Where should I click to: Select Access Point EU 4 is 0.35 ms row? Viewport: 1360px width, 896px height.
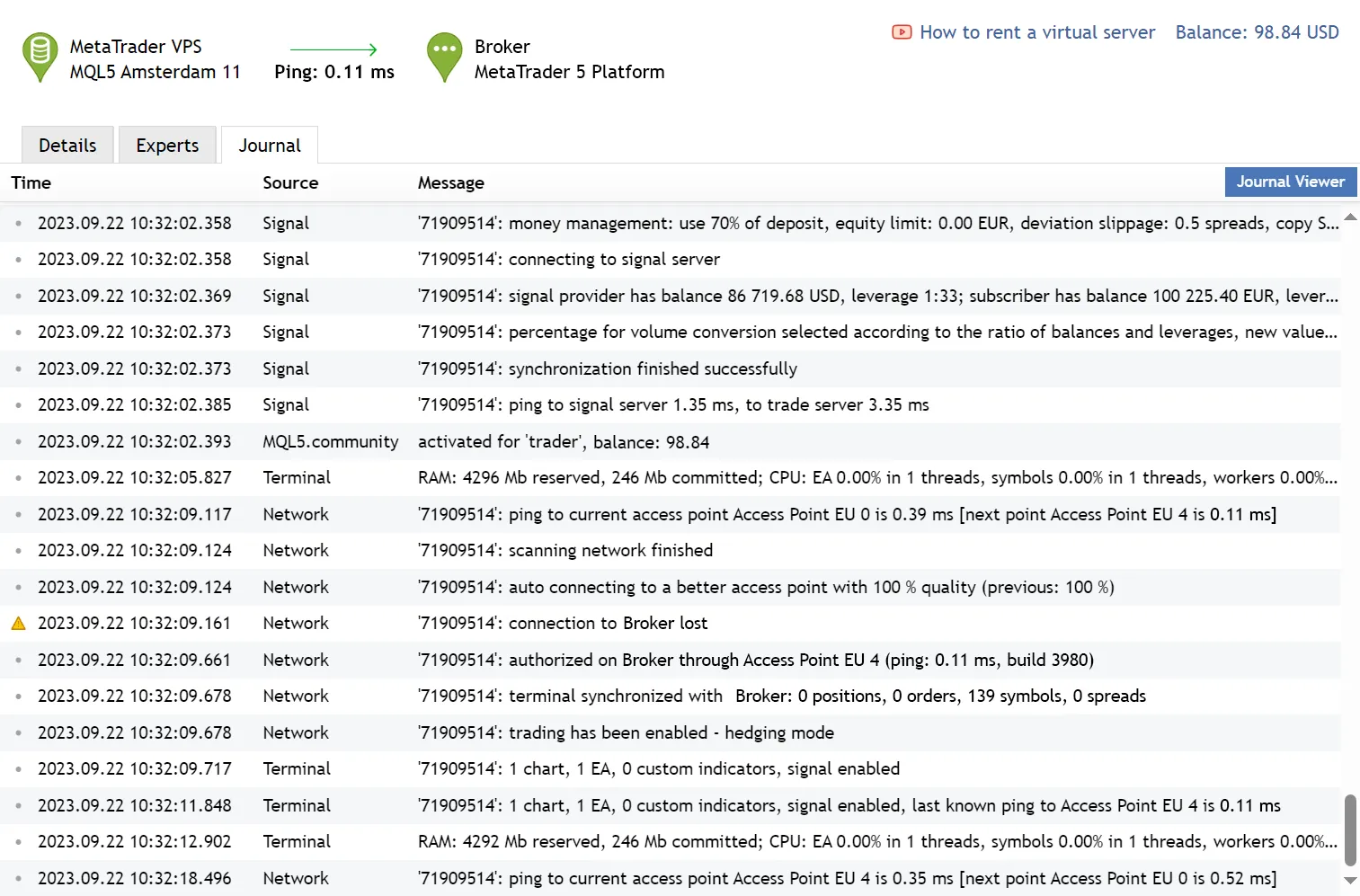[671, 878]
